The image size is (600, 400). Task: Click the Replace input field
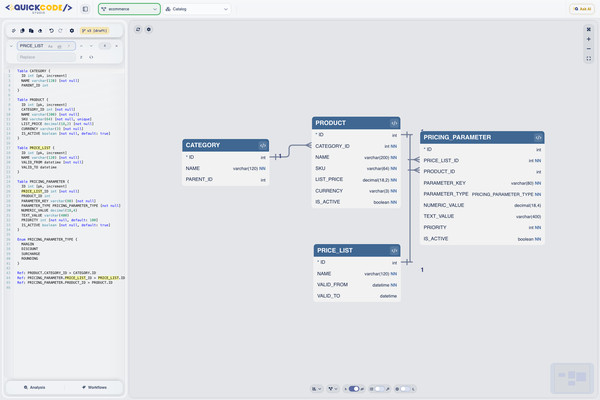(x=46, y=57)
